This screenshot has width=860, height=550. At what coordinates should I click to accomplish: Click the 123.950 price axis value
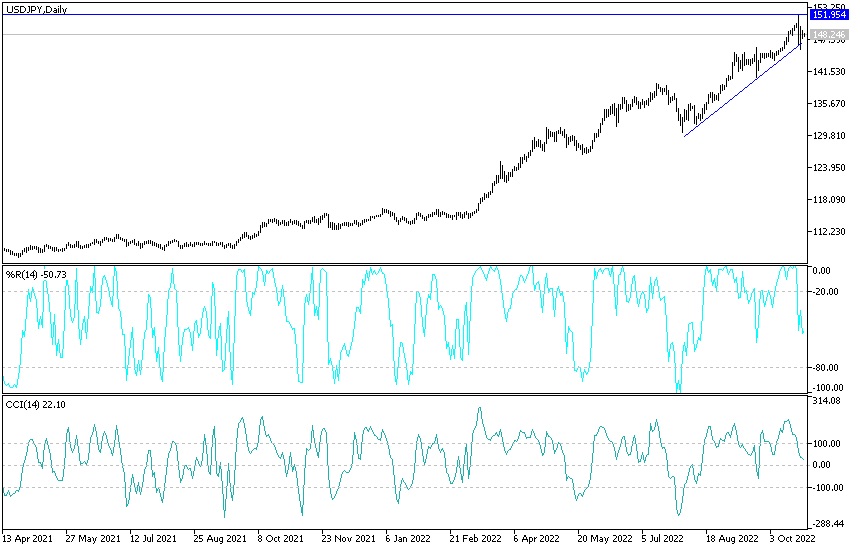[x=829, y=167]
